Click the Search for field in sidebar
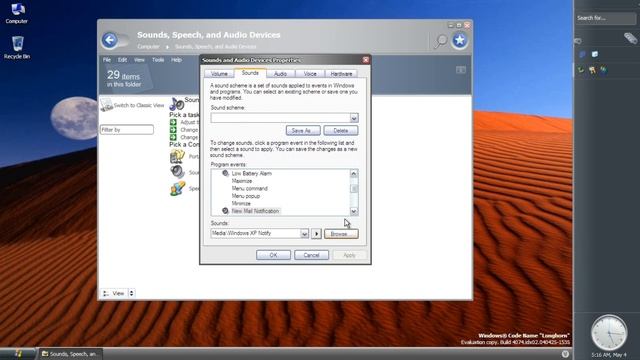Screen dimensions: 640x360 click(x=606, y=18)
